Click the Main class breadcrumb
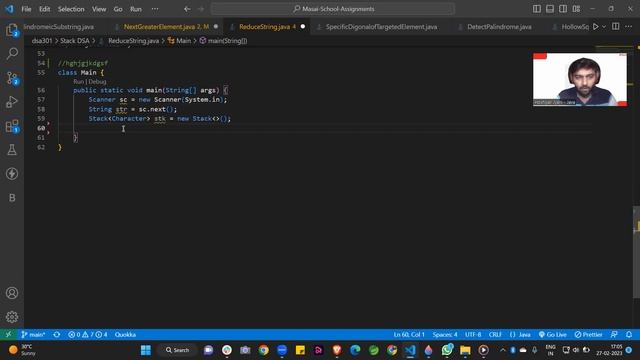The height and width of the screenshot is (360, 640). 179,41
